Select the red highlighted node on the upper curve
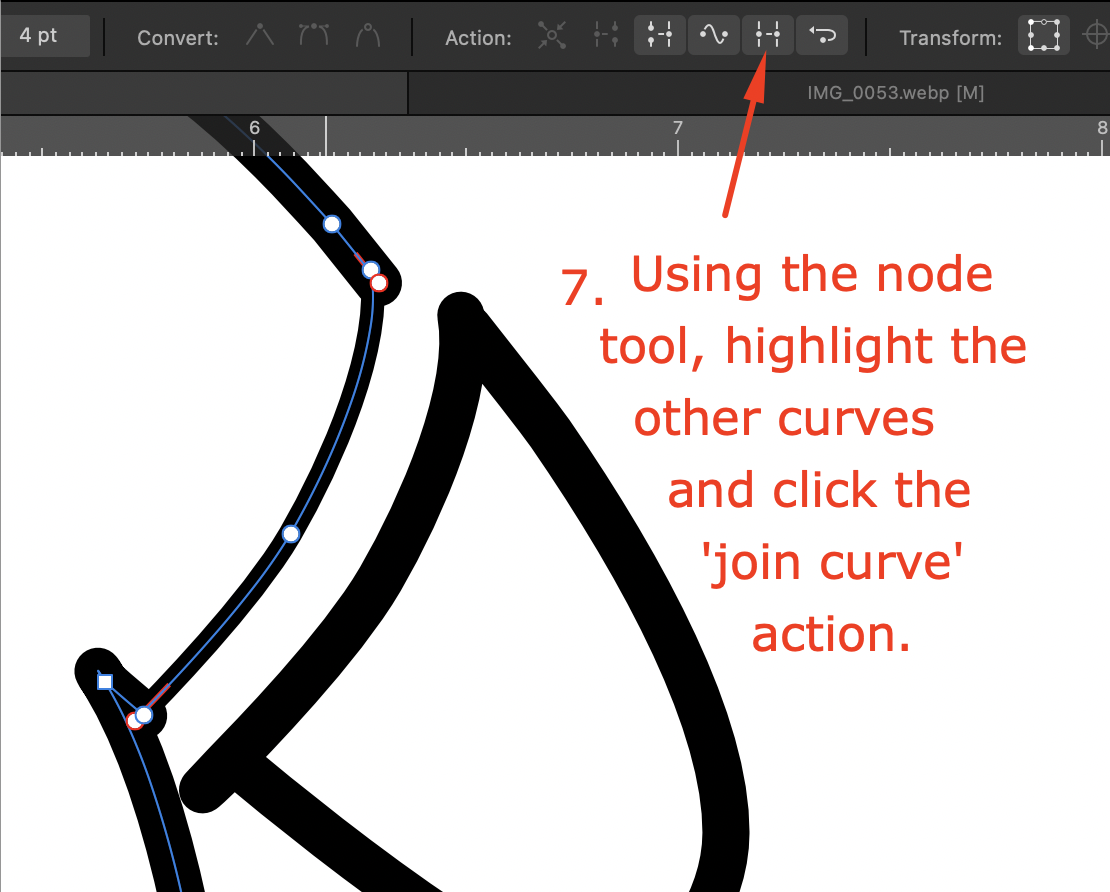Screen dimensions: 1110x892 pos(378,283)
